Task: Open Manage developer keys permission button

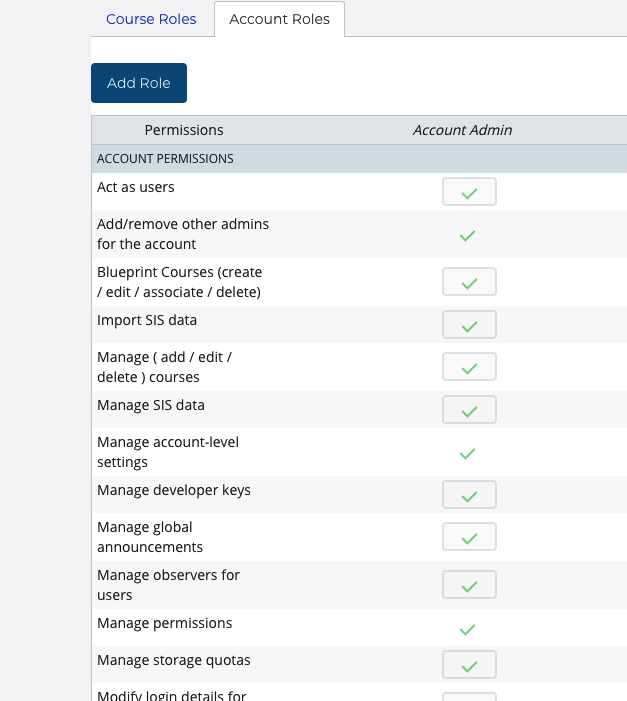Action: tap(469, 495)
